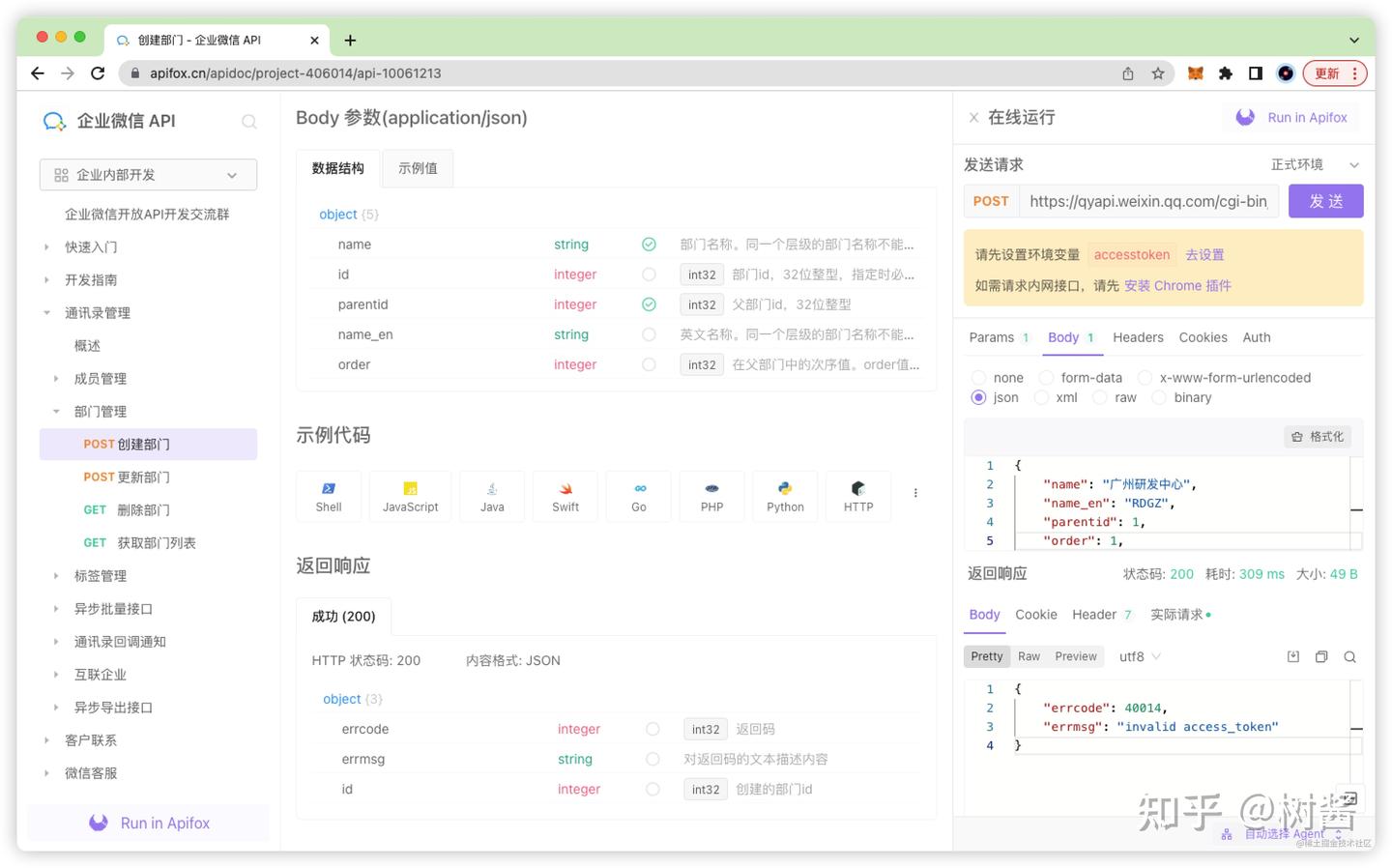The image size is (1392, 868).
Task: Open the 企业内部开发 dropdown
Action: pyautogui.click(x=148, y=175)
